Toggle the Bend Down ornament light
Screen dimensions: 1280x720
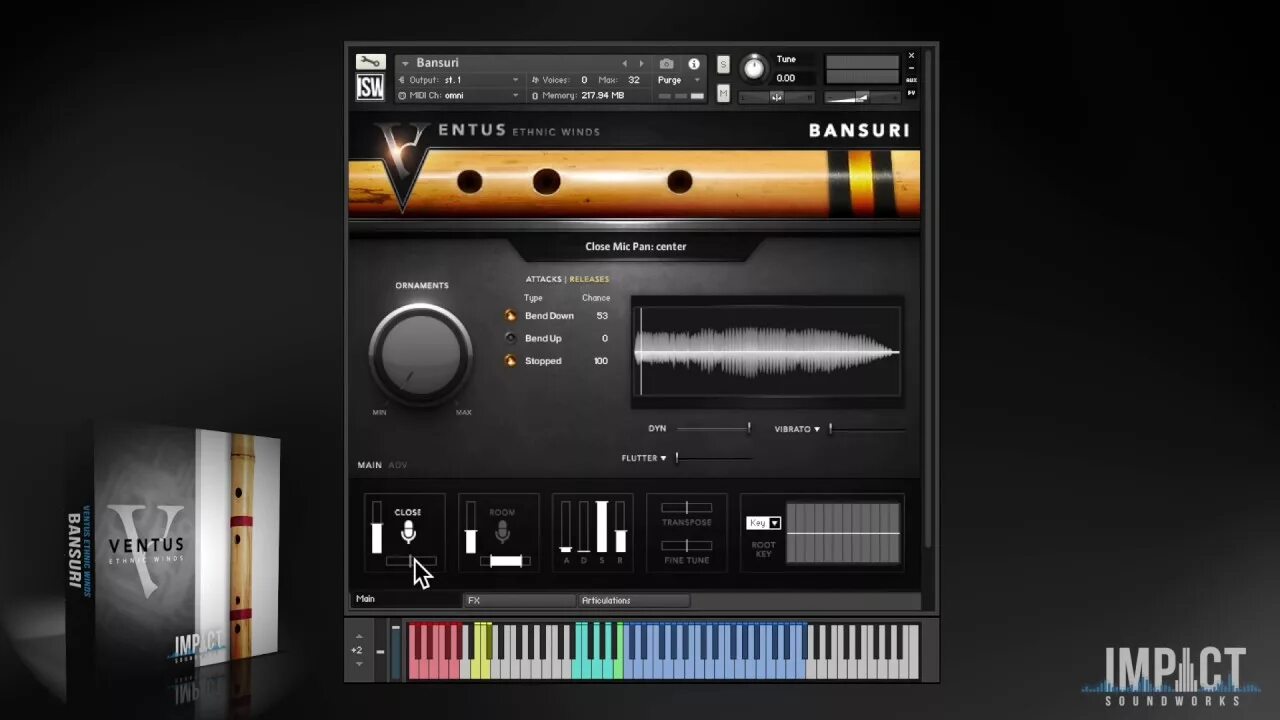(511, 316)
